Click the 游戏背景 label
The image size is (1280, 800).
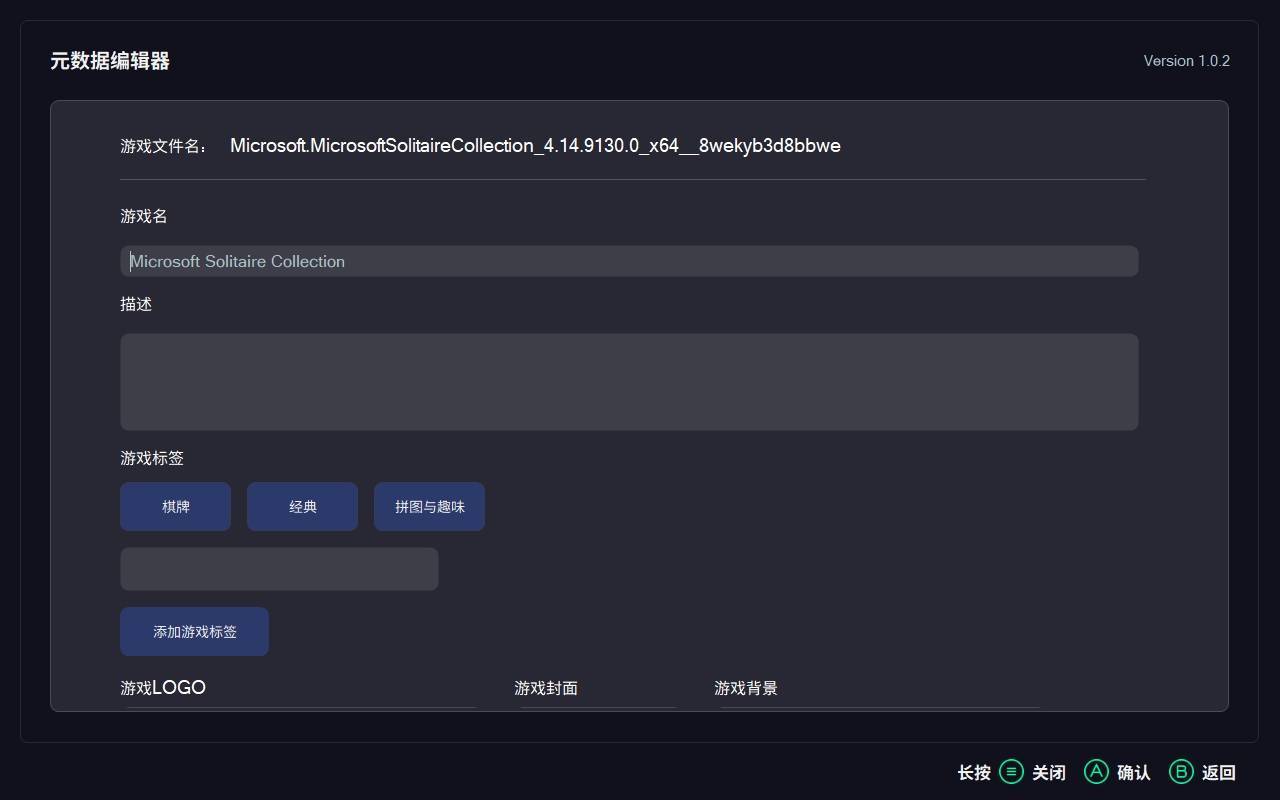coord(746,688)
